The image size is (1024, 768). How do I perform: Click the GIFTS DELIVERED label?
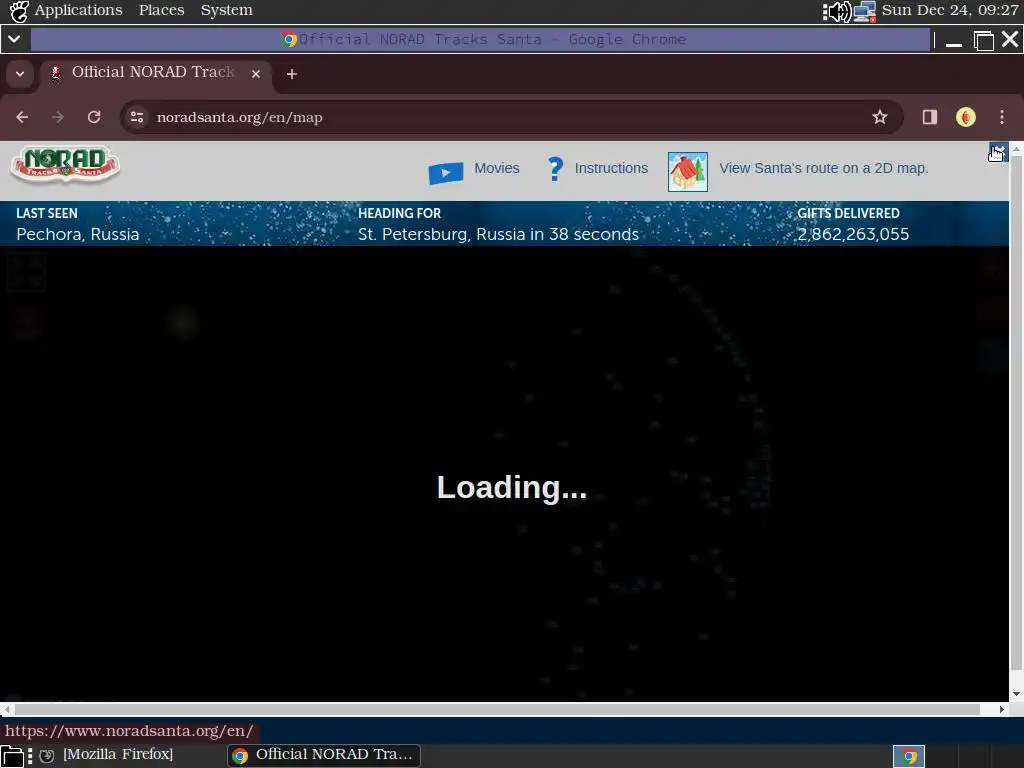848,214
